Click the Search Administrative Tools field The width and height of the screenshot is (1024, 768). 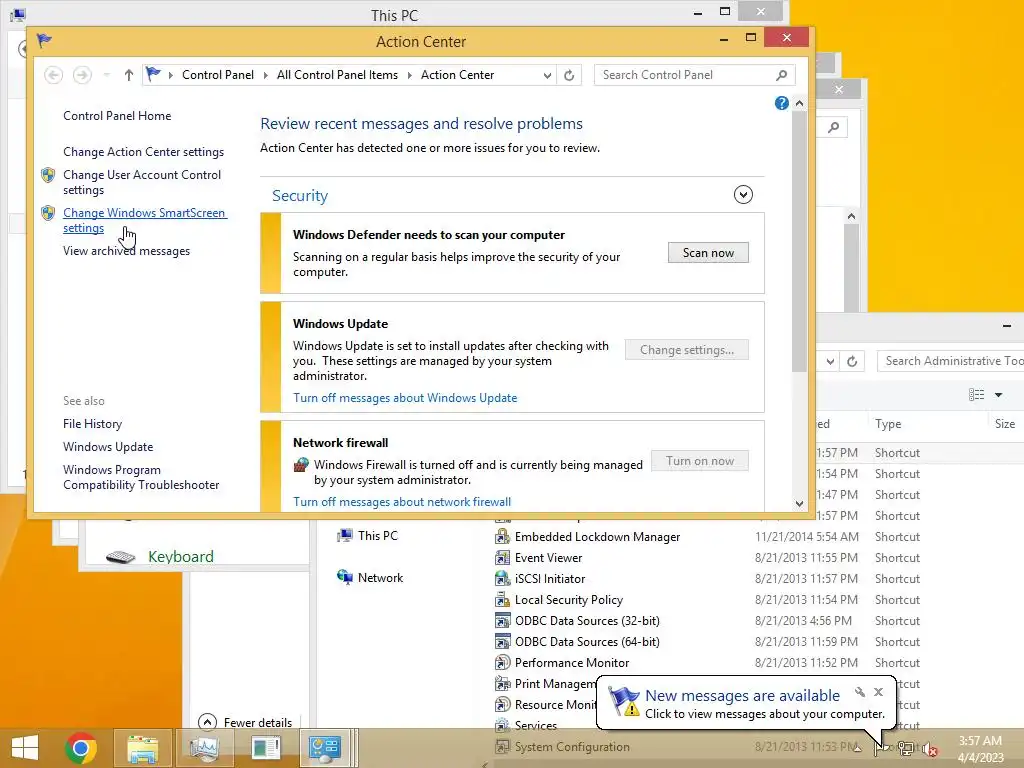950,361
